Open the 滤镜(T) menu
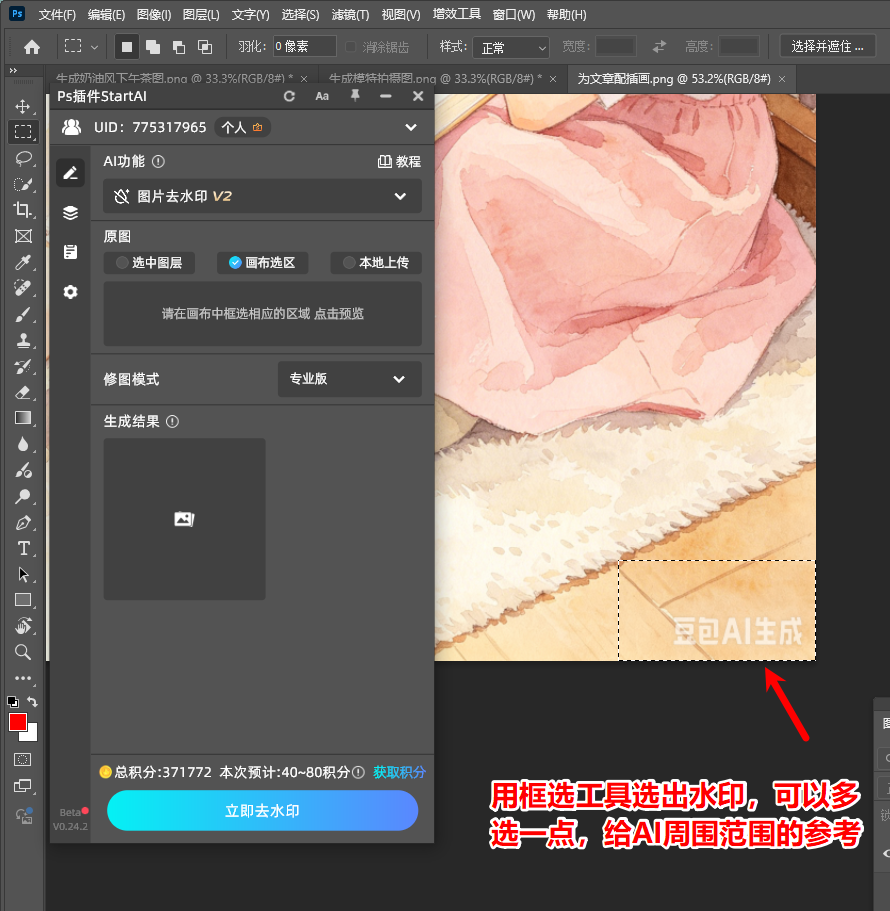 pyautogui.click(x=350, y=15)
